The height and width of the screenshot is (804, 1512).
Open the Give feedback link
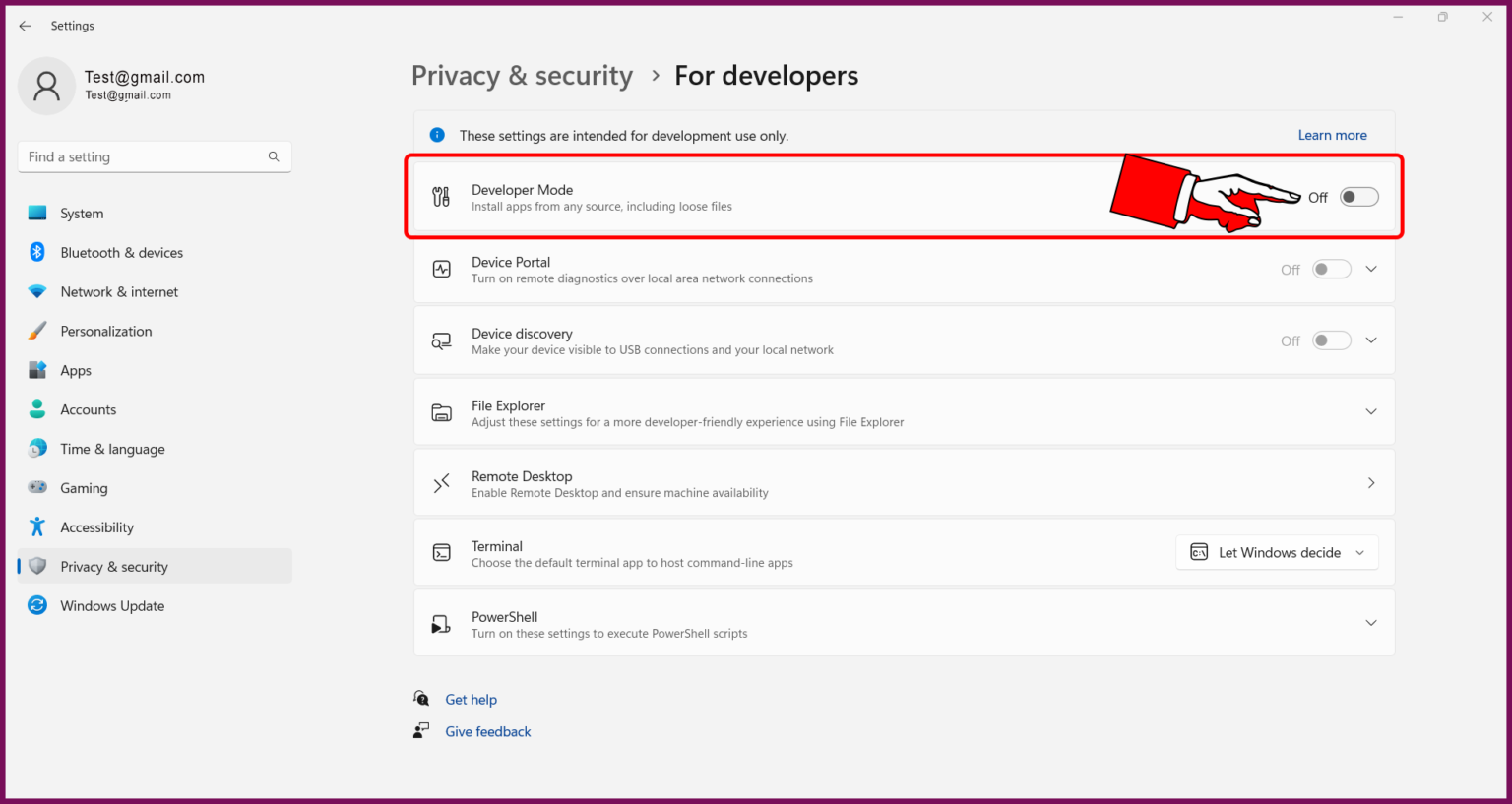tap(487, 731)
